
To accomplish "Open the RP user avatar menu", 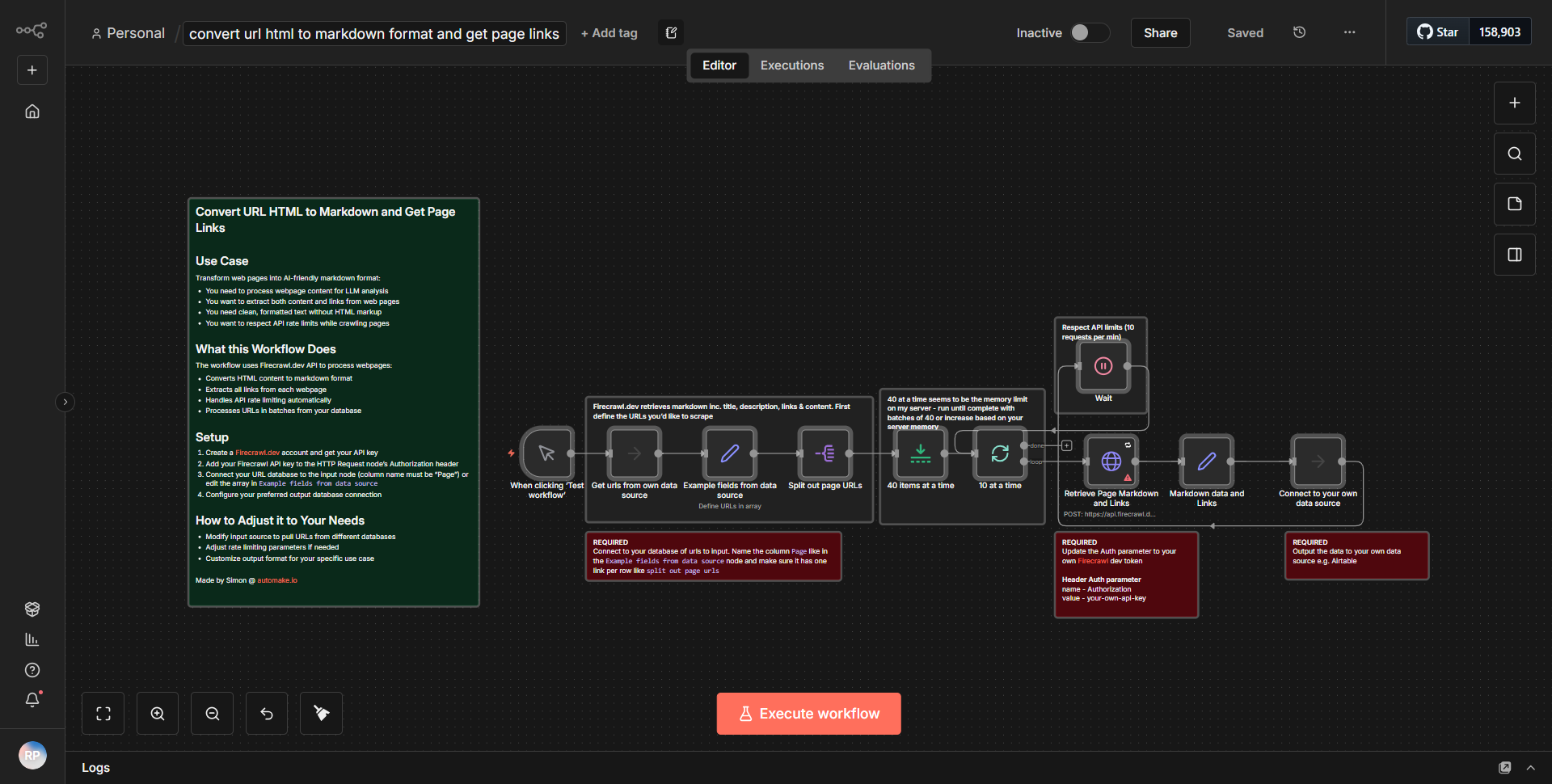I will pyautogui.click(x=32, y=756).
